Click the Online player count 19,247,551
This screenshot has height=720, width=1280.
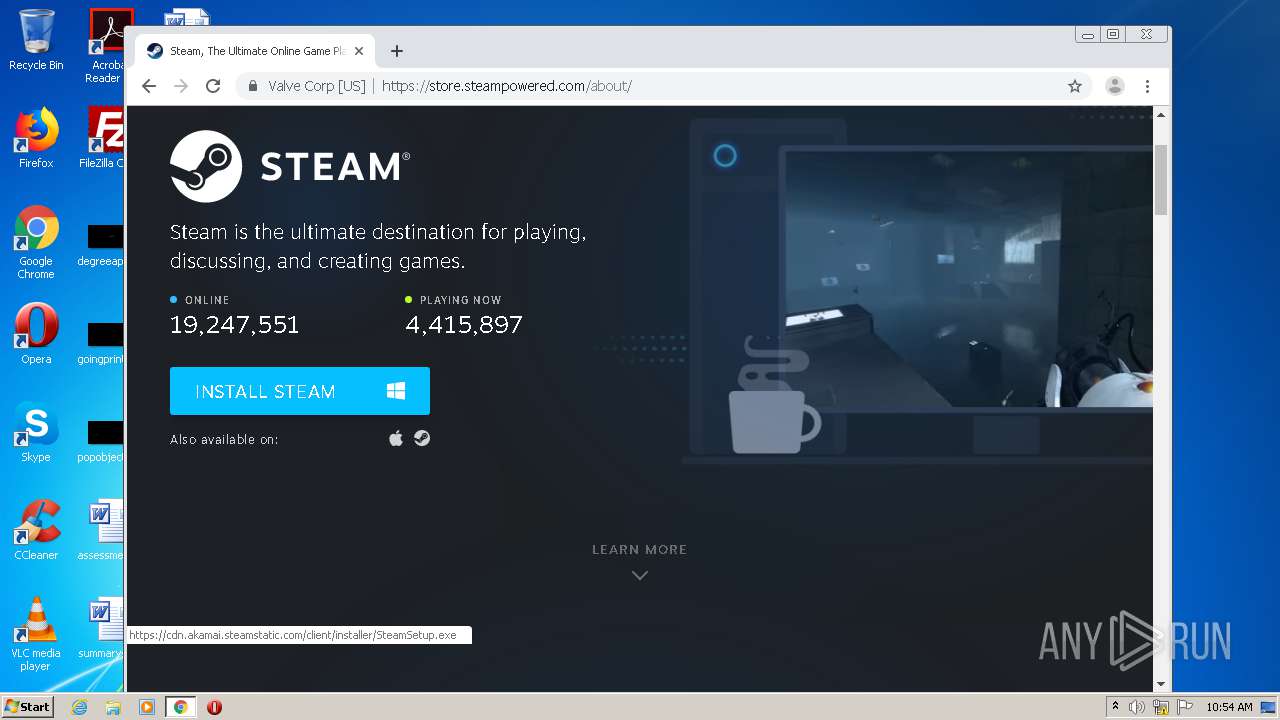click(235, 325)
